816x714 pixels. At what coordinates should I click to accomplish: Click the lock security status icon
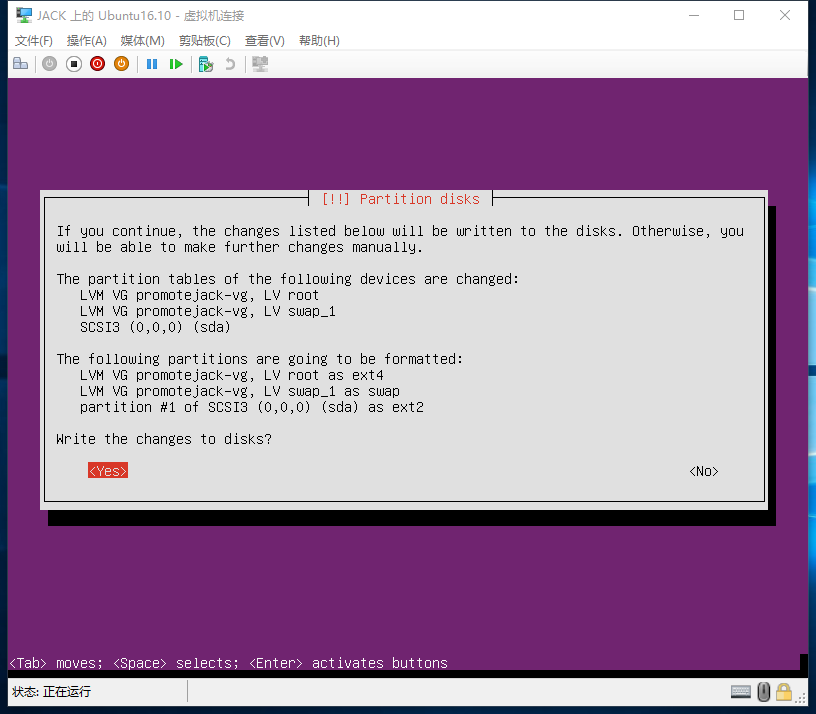pyautogui.click(x=784, y=692)
